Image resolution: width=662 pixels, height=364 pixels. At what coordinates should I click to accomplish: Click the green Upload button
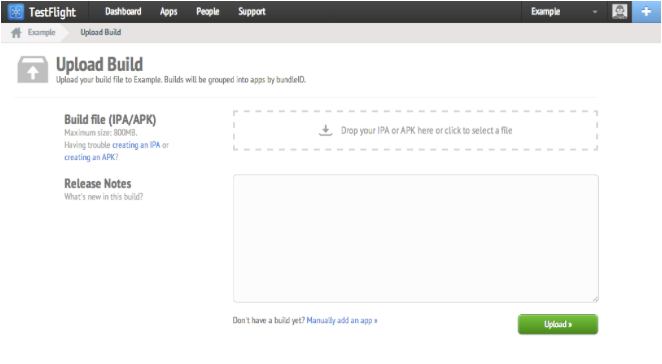tap(558, 324)
